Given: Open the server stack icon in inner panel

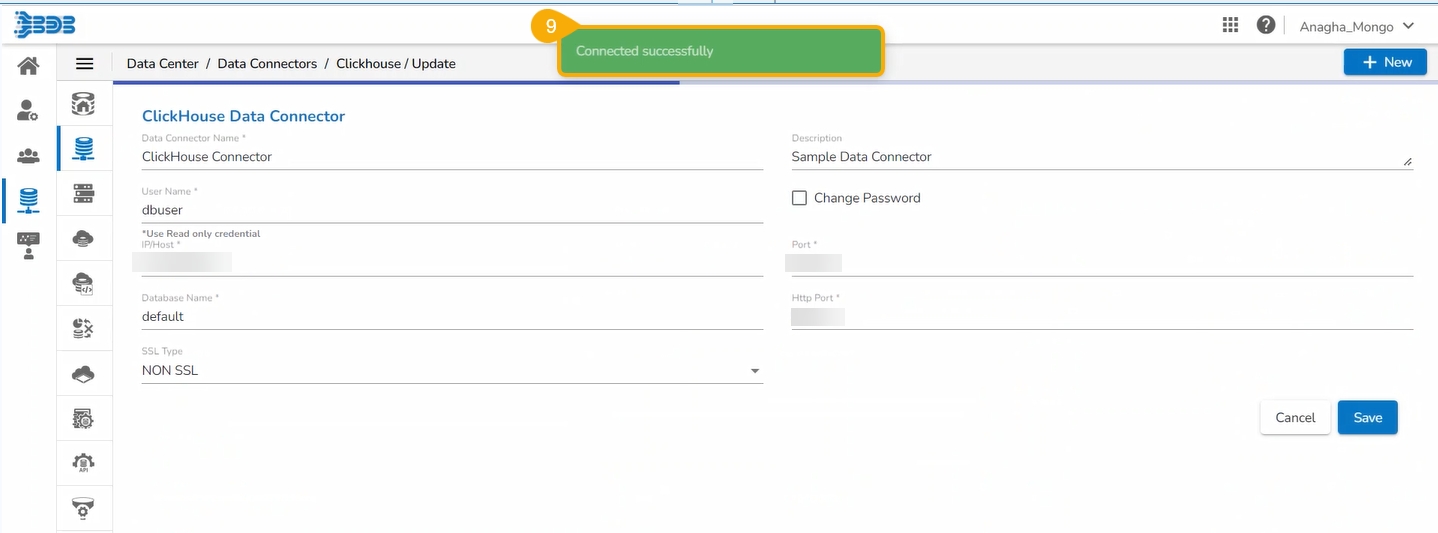Looking at the screenshot, I should coord(84,194).
